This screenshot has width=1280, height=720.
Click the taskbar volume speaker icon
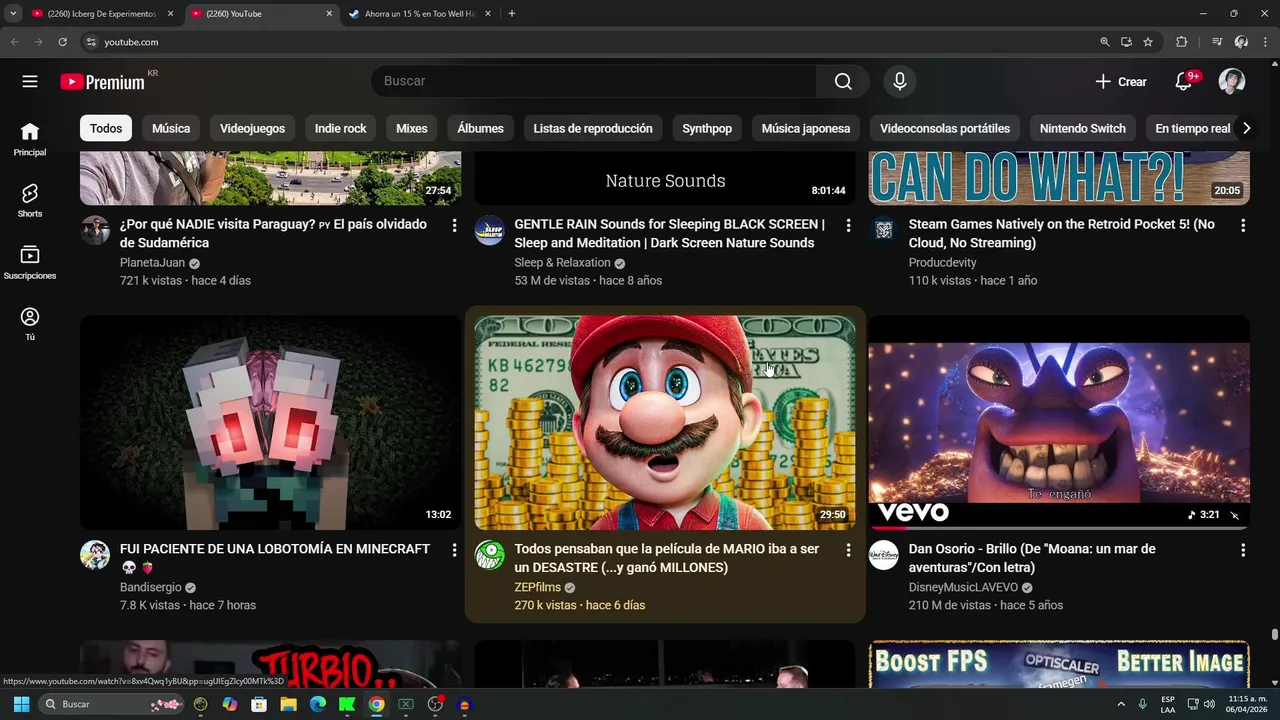1210,704
